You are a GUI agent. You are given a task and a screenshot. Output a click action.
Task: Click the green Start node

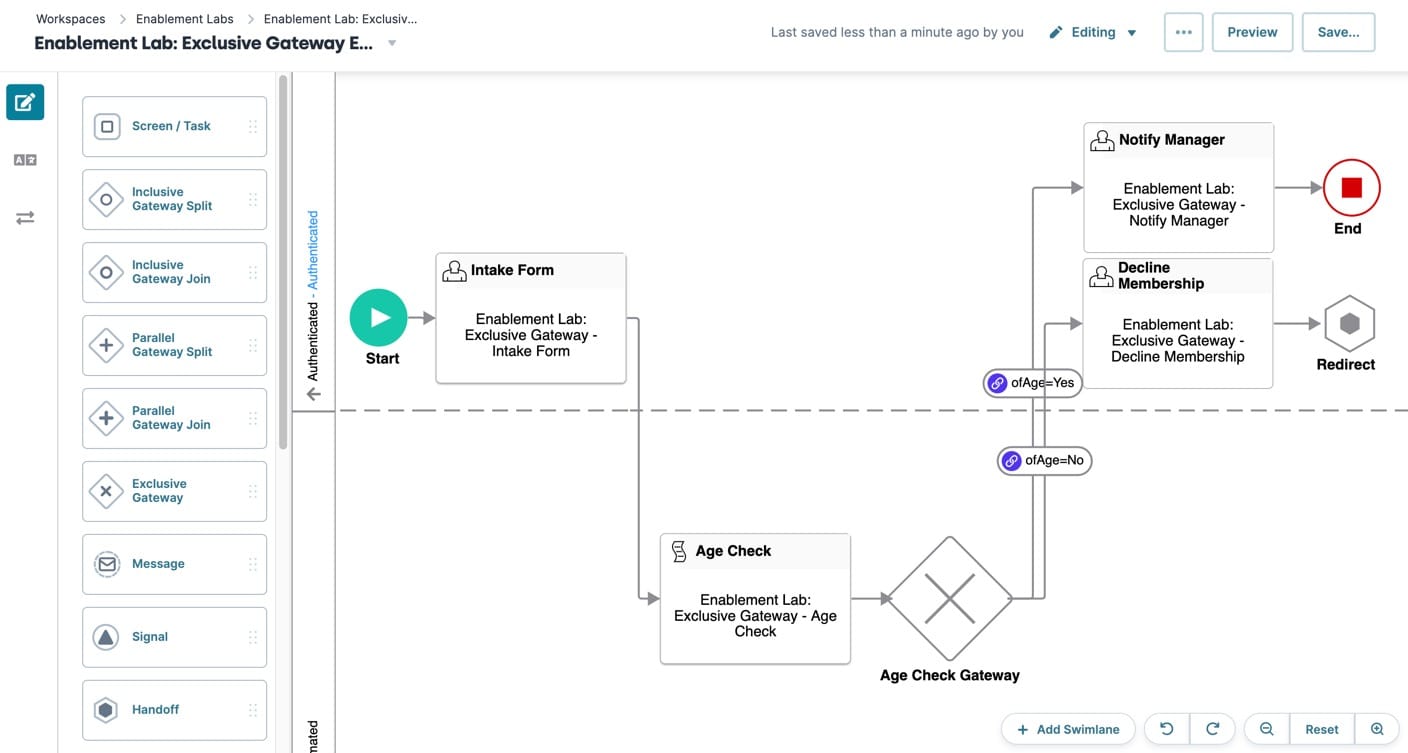click(379, 318)
